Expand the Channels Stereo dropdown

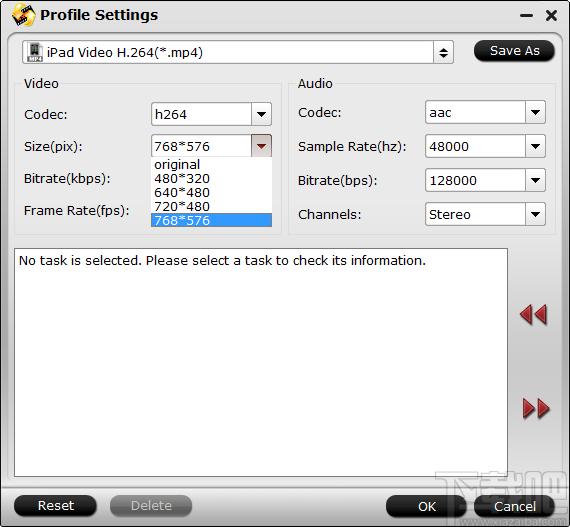pos(535,214)
